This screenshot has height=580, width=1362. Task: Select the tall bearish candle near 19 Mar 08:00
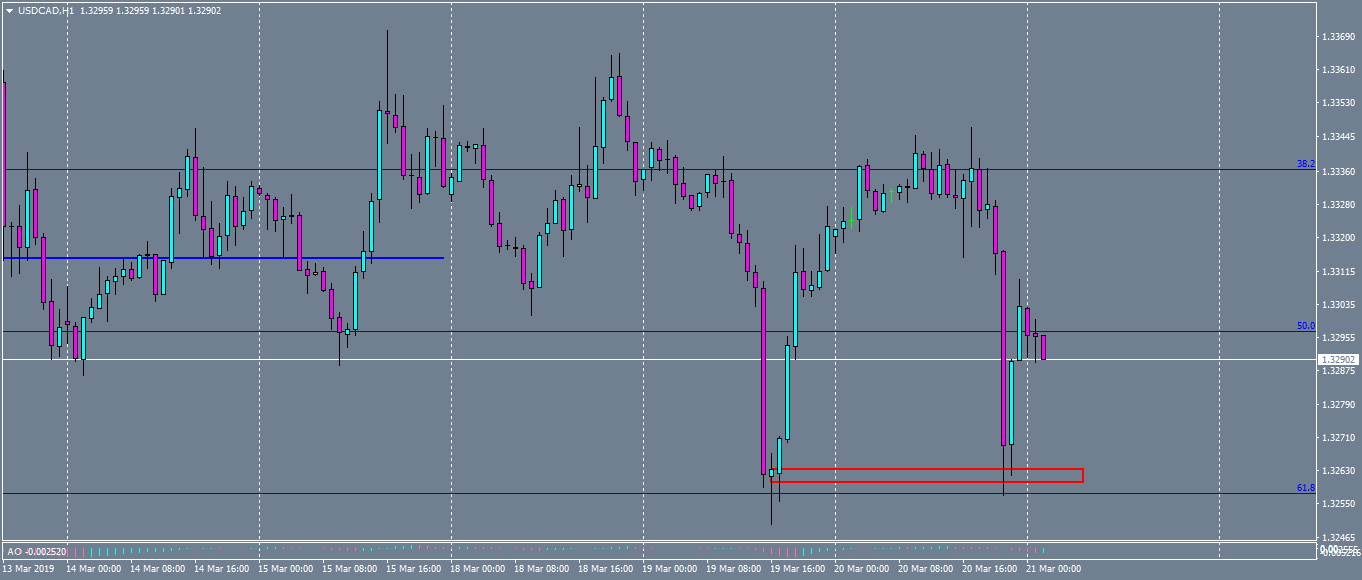pyautogui.click(x=764, y=380)
